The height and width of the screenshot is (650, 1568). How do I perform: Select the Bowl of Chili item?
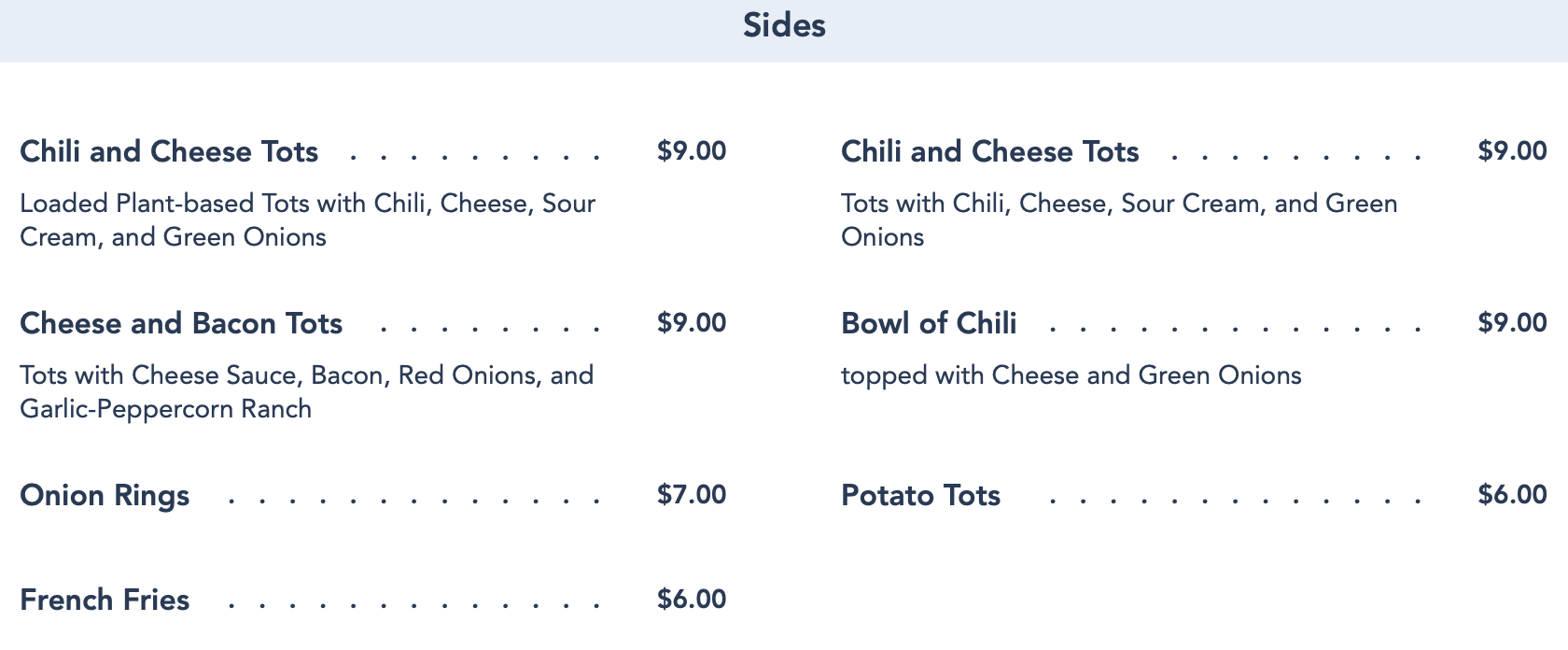[x=929, y=323]
